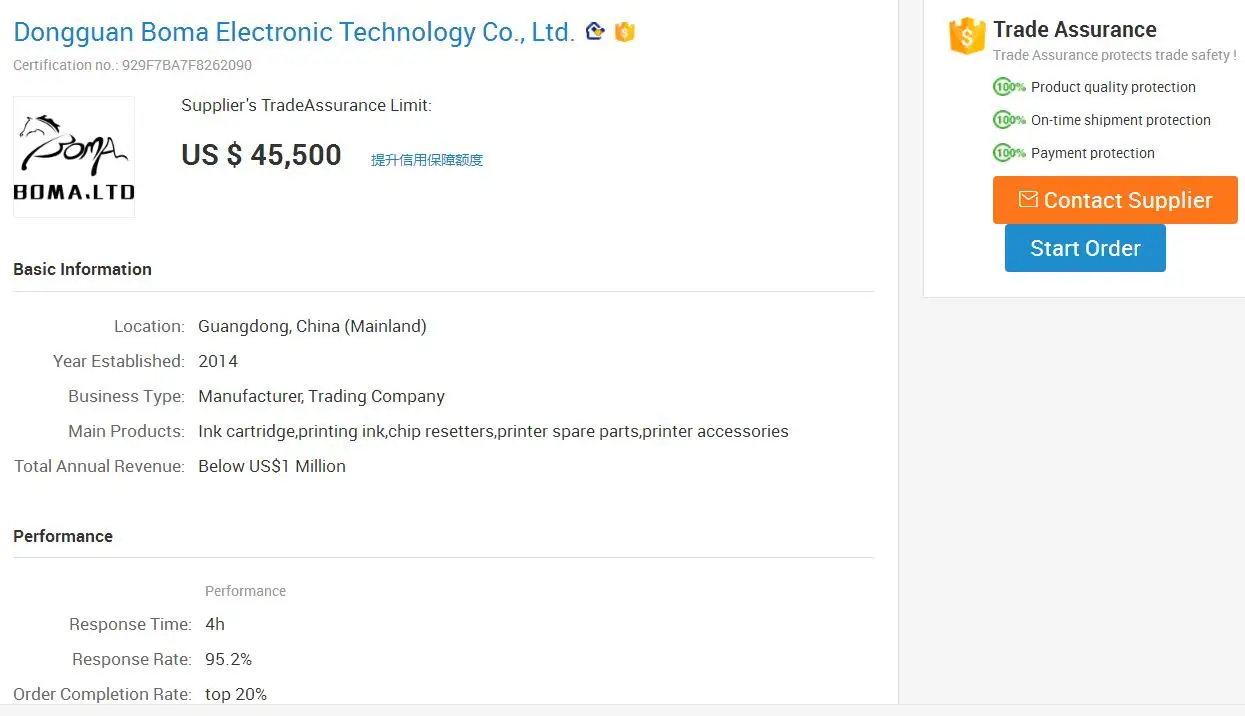This screenshot has height=716, width=1245.
Task: Click the Trade Assurance heading
Action: point(1074,29)
